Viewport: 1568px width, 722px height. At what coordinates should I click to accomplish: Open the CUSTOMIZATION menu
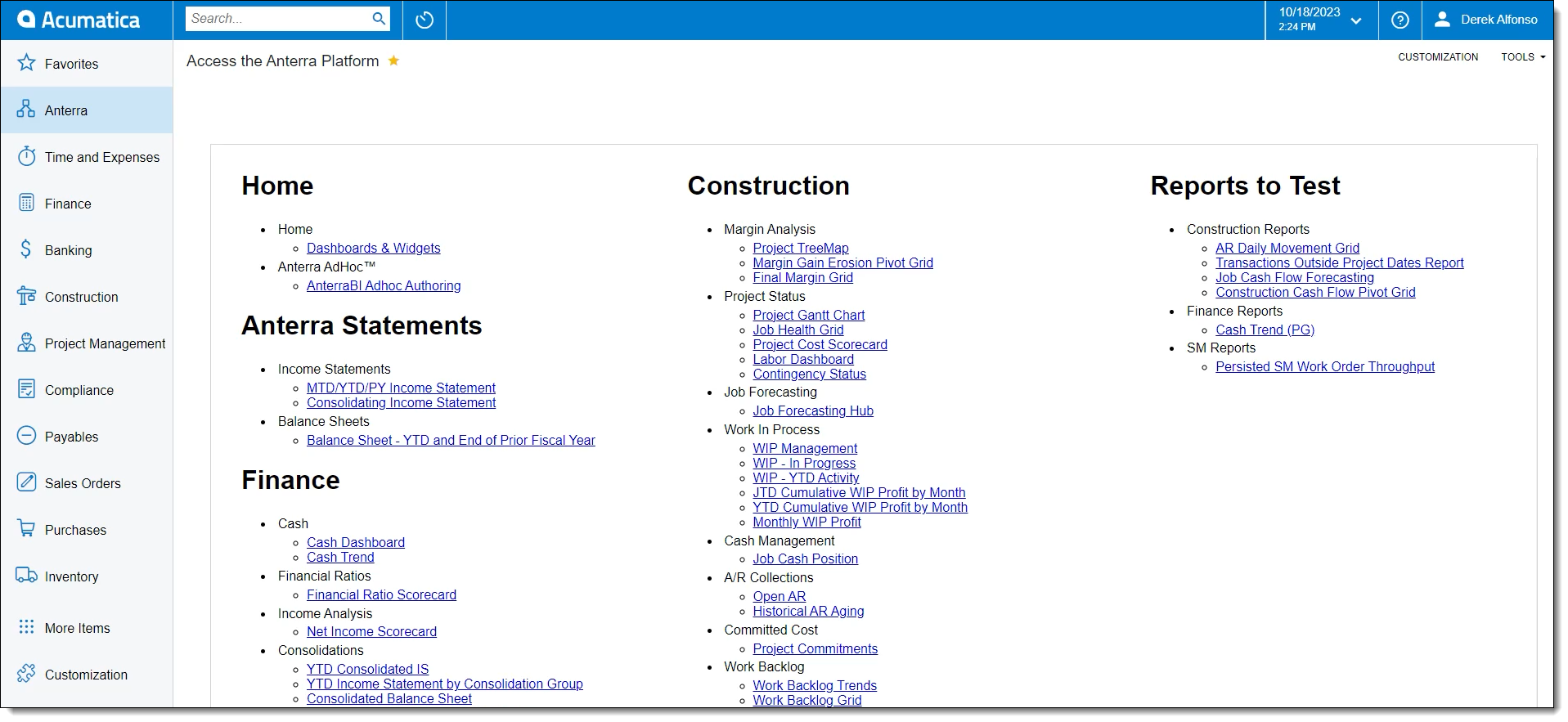tap(1438, 57)
